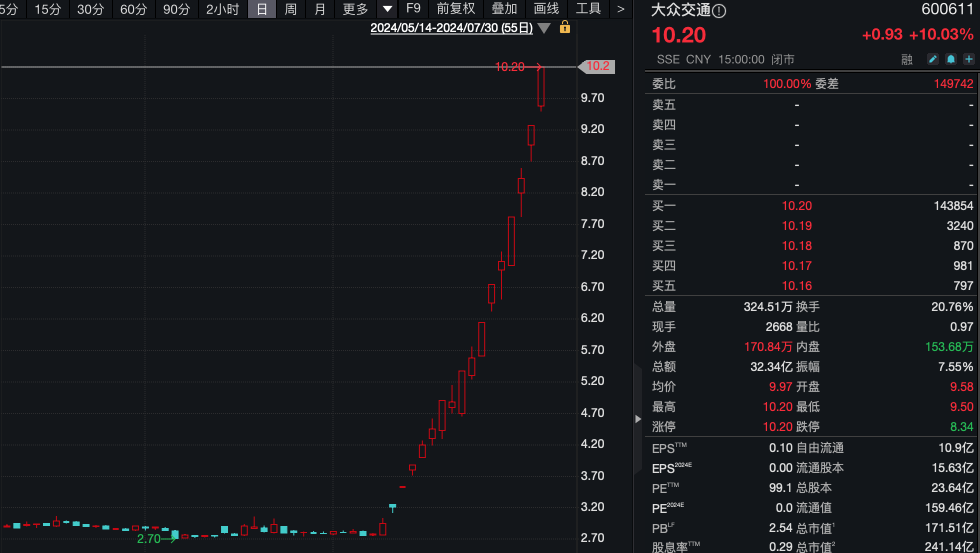Switch chart to 周 weekly period
Screen dimensions: 980x553
(x=290, y=9)
